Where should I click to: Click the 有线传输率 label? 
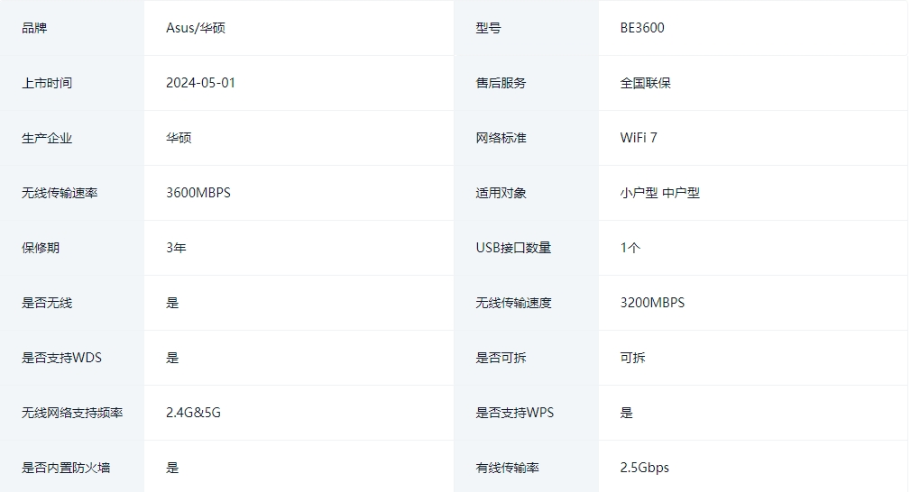coord(507,468)
